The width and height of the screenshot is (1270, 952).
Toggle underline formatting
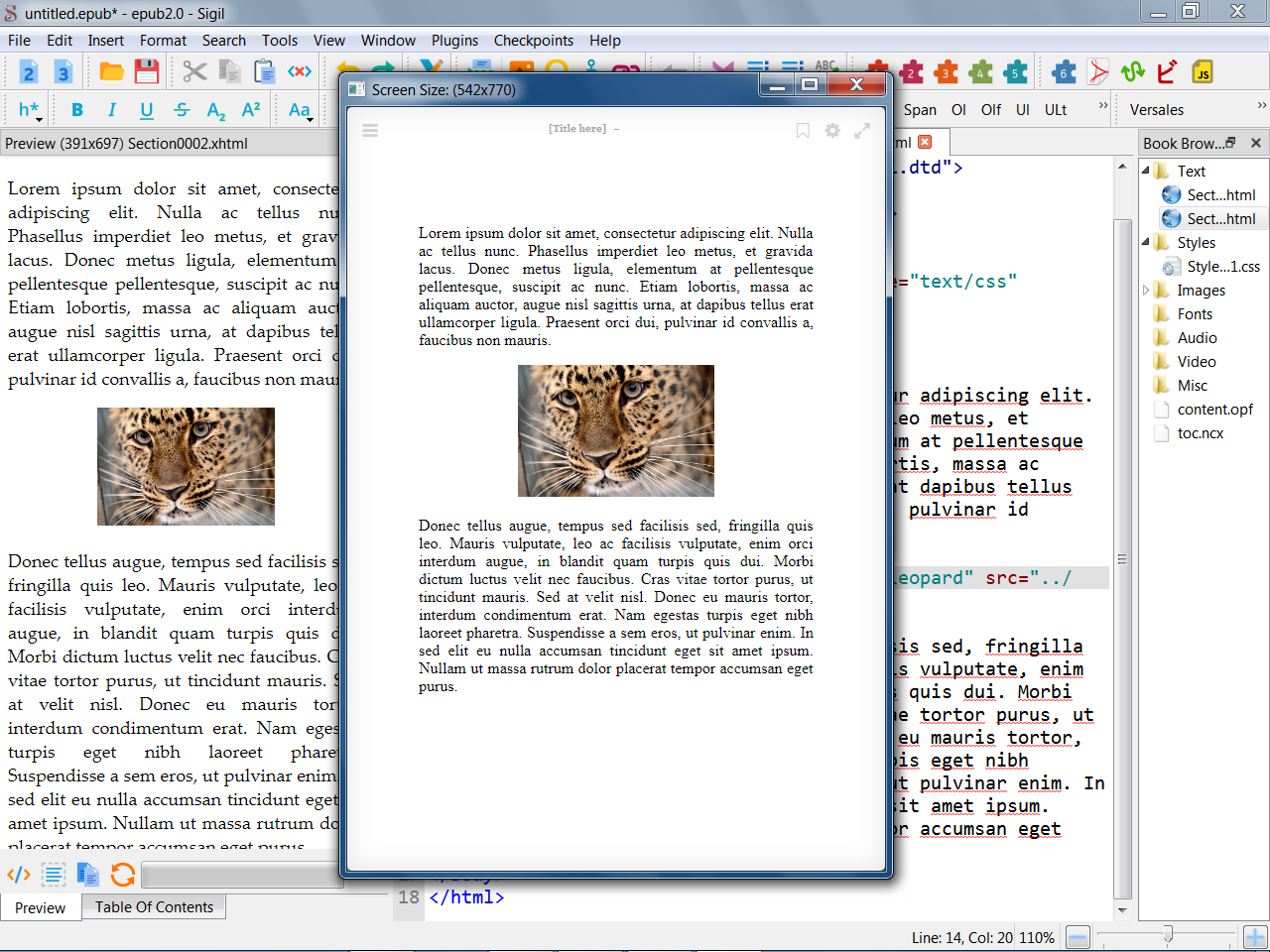click(x=147, y=110)
